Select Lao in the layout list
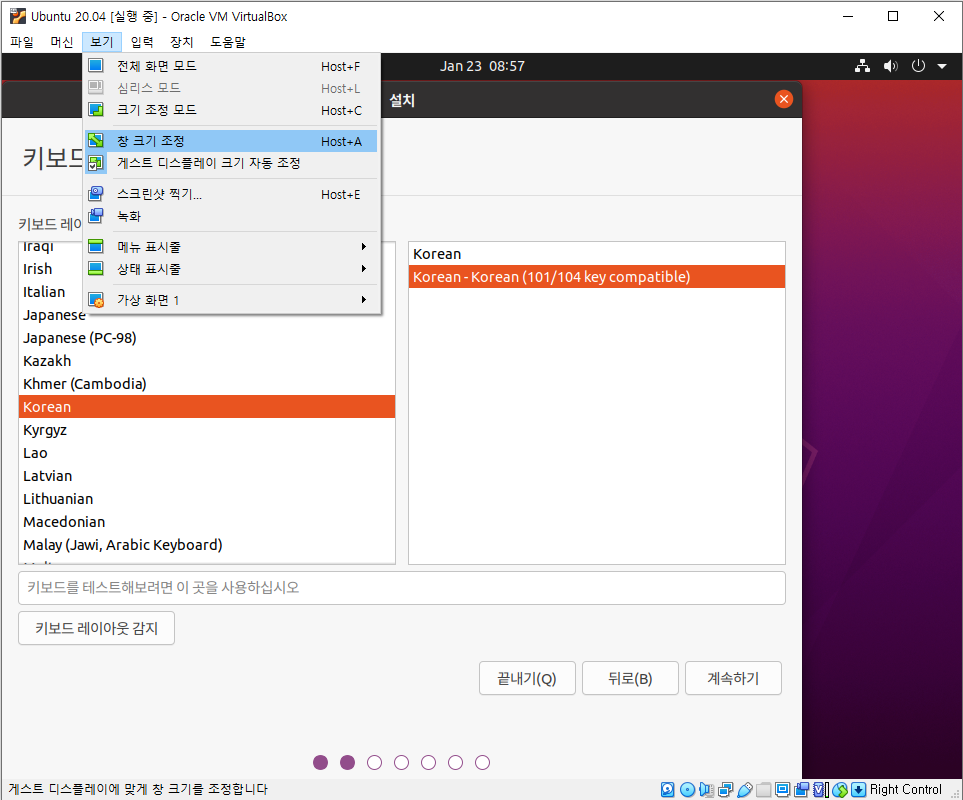 click(x=206, y=453)
